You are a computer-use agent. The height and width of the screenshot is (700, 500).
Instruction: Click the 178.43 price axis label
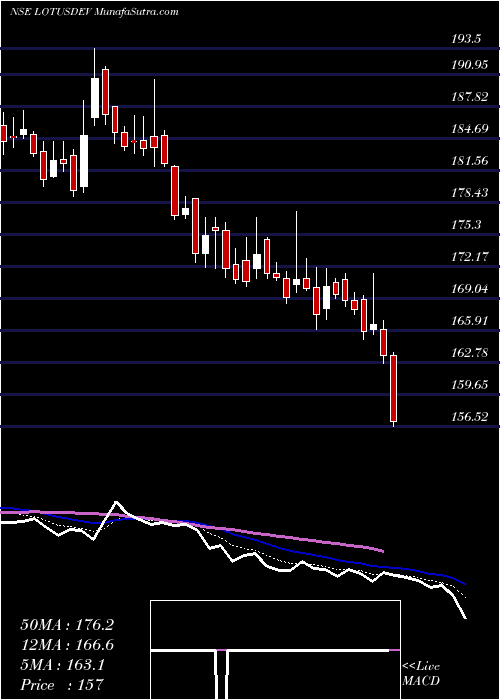471,193
